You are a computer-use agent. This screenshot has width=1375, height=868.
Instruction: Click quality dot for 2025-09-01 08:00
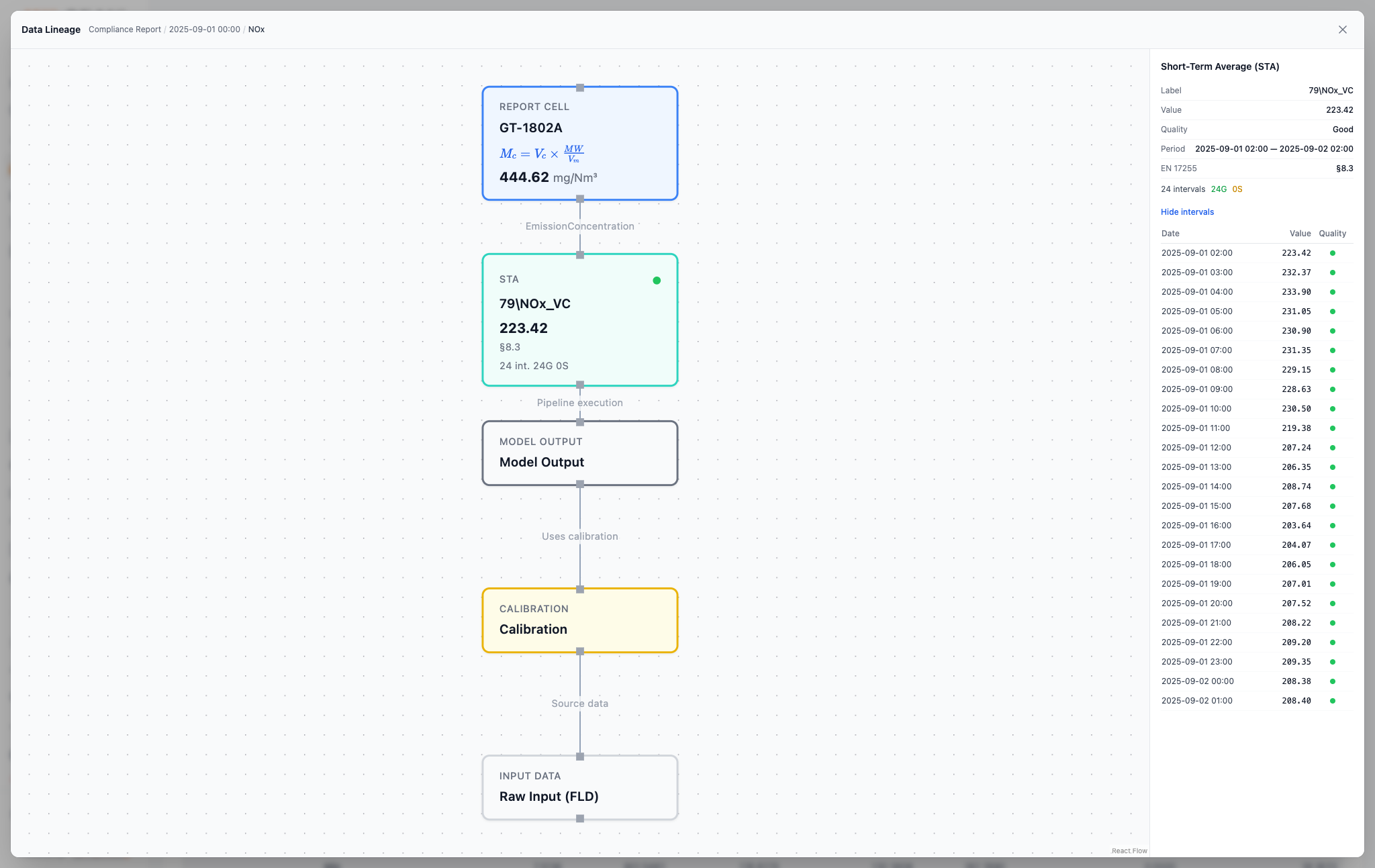[x=1333, y=370]
